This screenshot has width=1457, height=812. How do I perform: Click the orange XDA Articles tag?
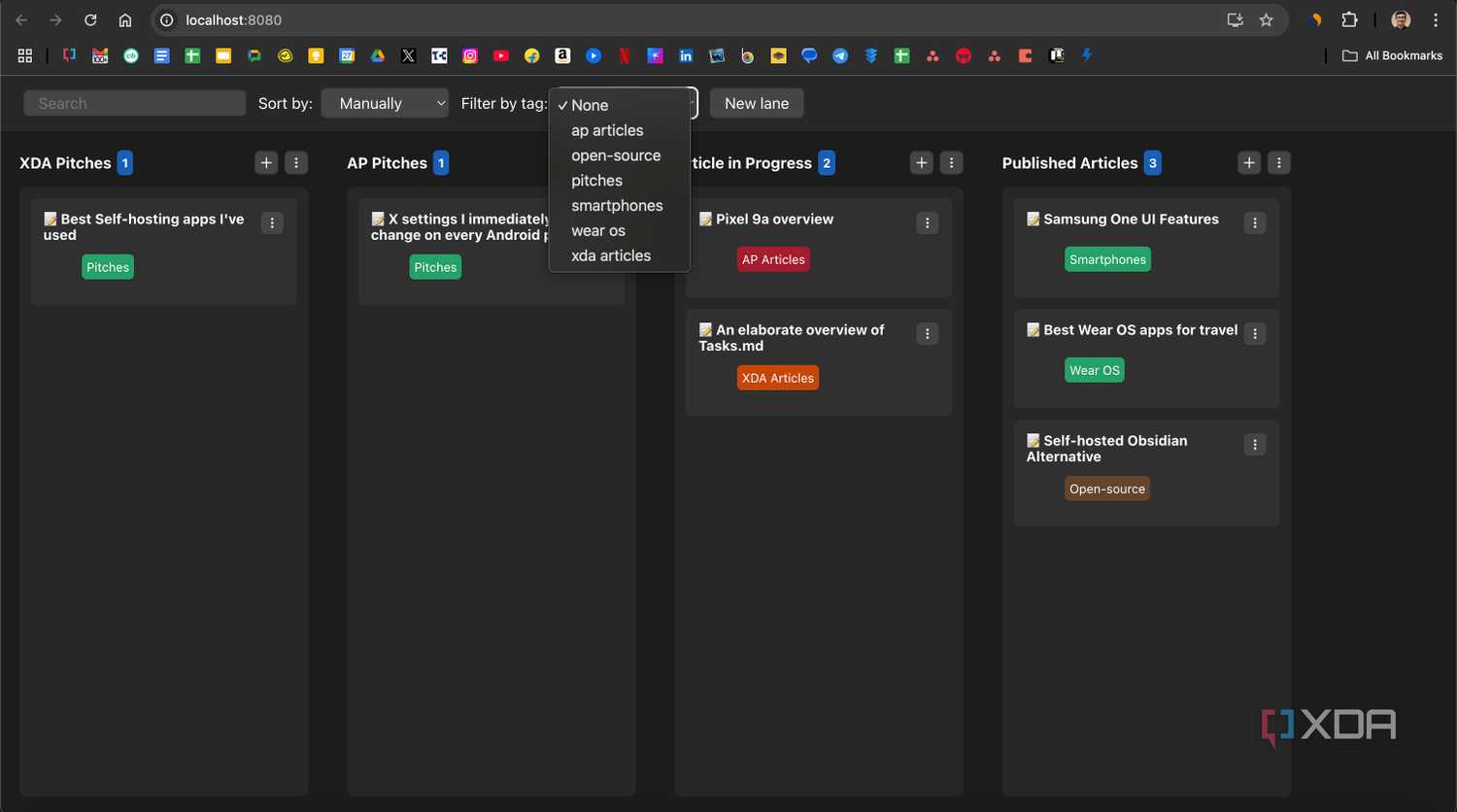pyautogui.click(x=778, y=378)
